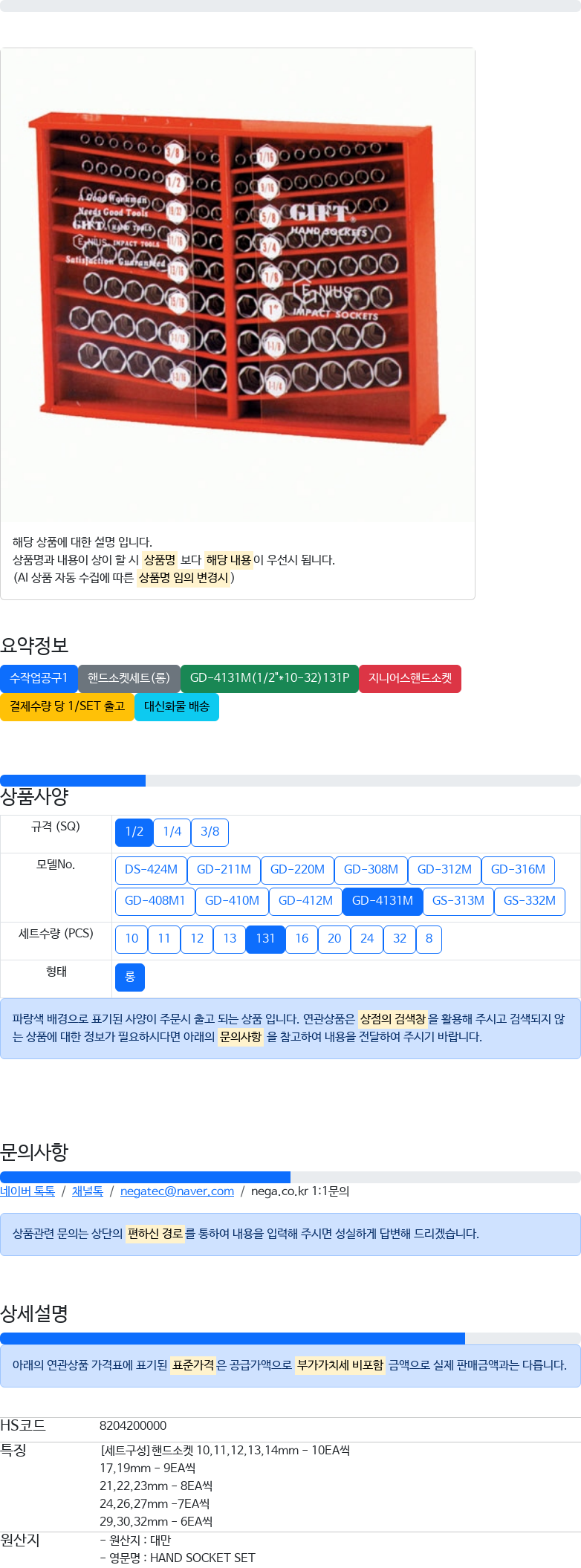Click the 수작업공구1 blue tag
581x1568 pixels.
point(39,679)
